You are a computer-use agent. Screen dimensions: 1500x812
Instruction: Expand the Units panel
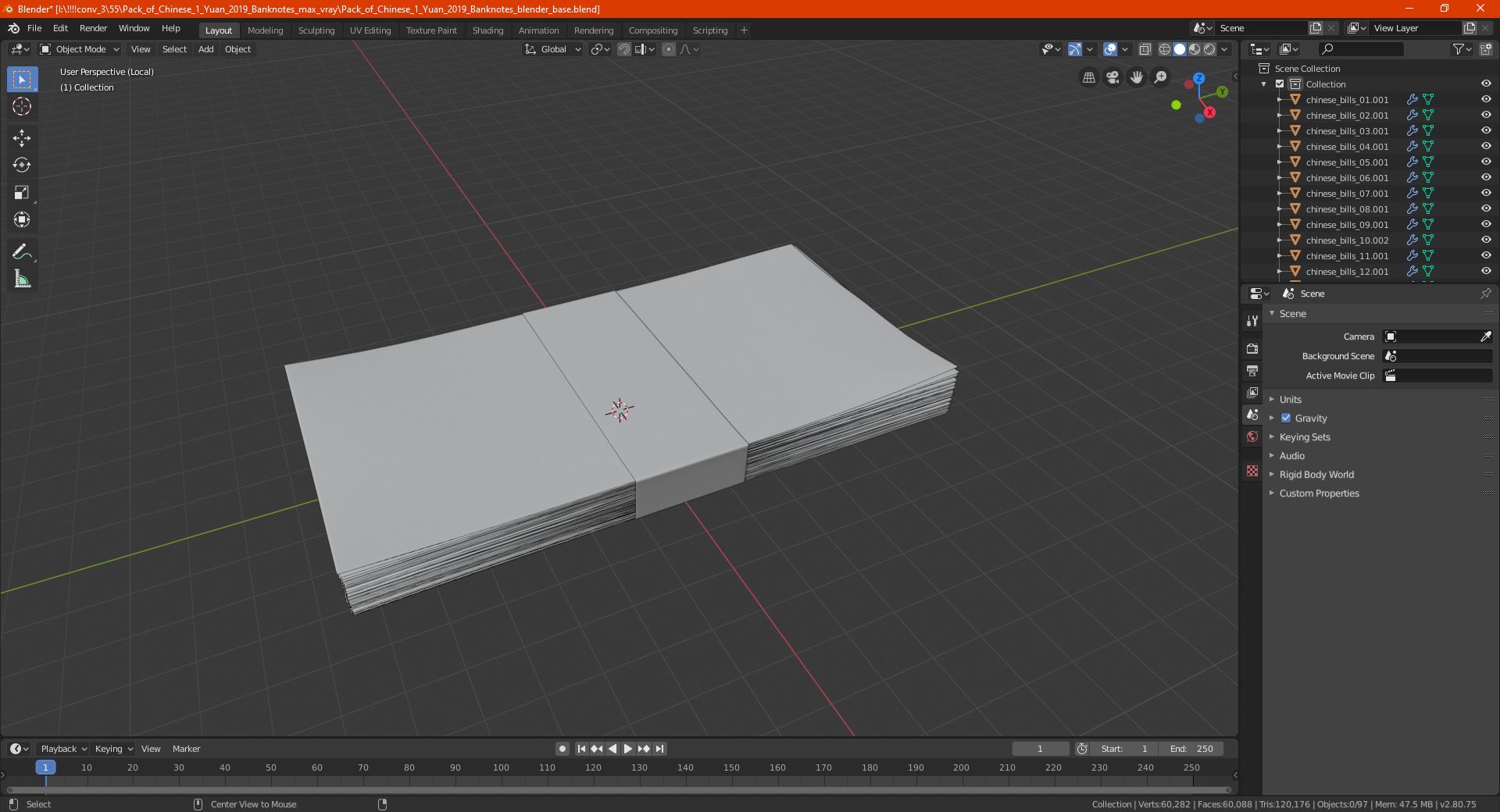coord(1290,400)
